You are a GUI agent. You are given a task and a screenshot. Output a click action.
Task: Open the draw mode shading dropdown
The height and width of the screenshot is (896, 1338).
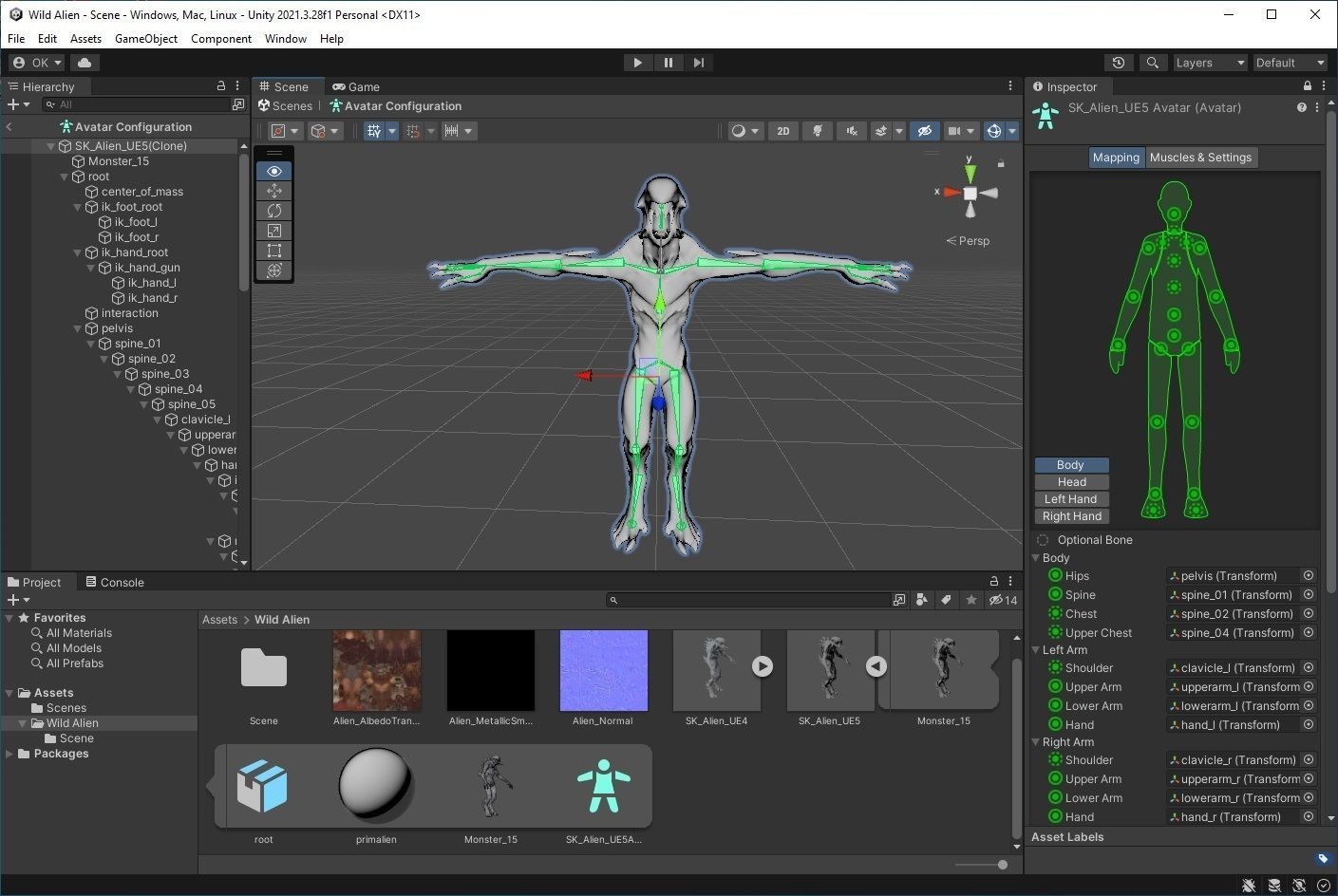(746, 131)
